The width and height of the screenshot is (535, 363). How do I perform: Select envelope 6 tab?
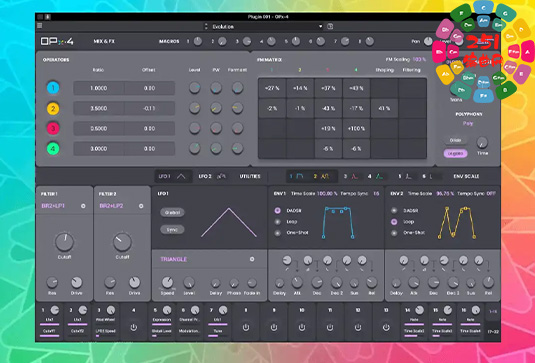click(428, 176)
